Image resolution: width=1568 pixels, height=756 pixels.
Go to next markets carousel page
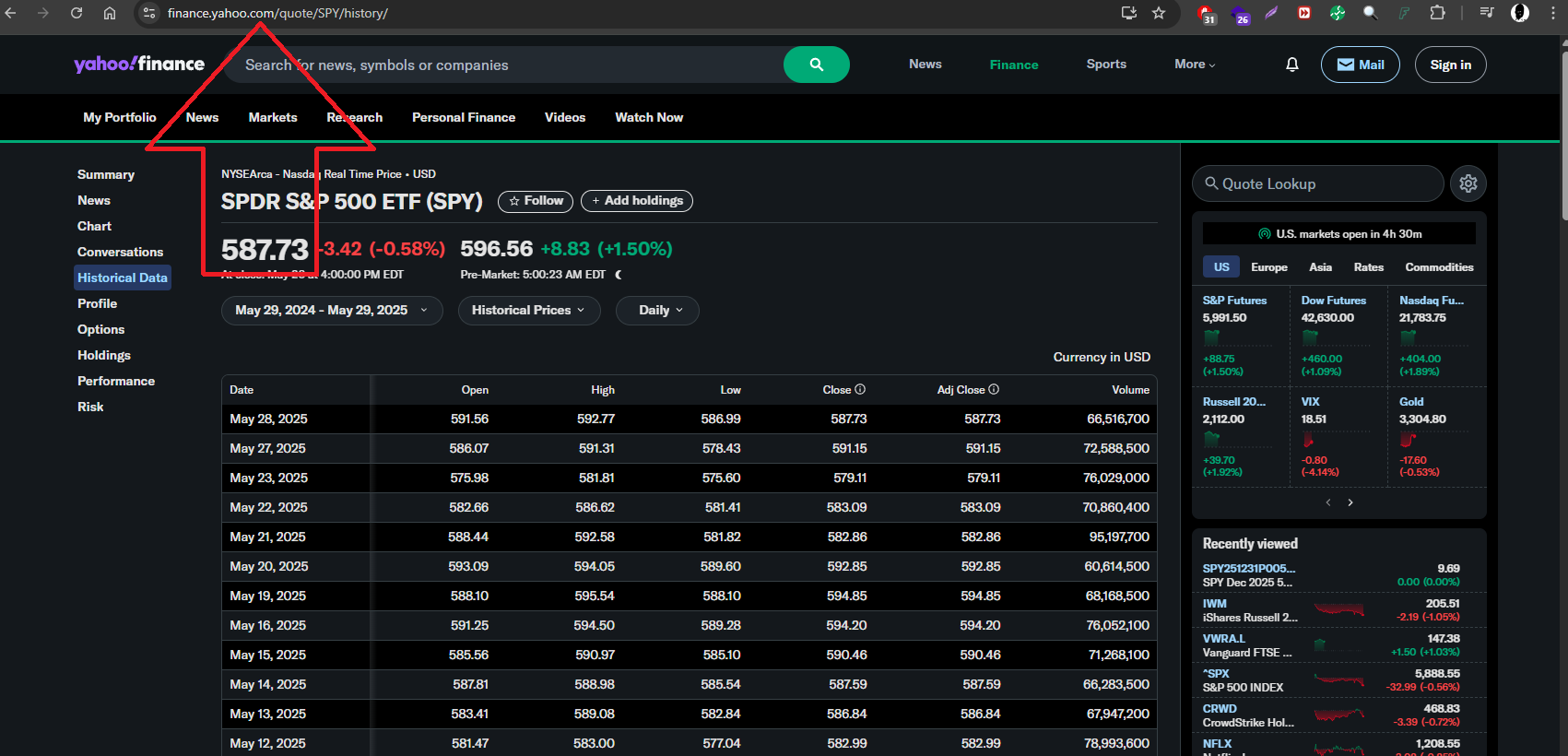click(1350, 502)
